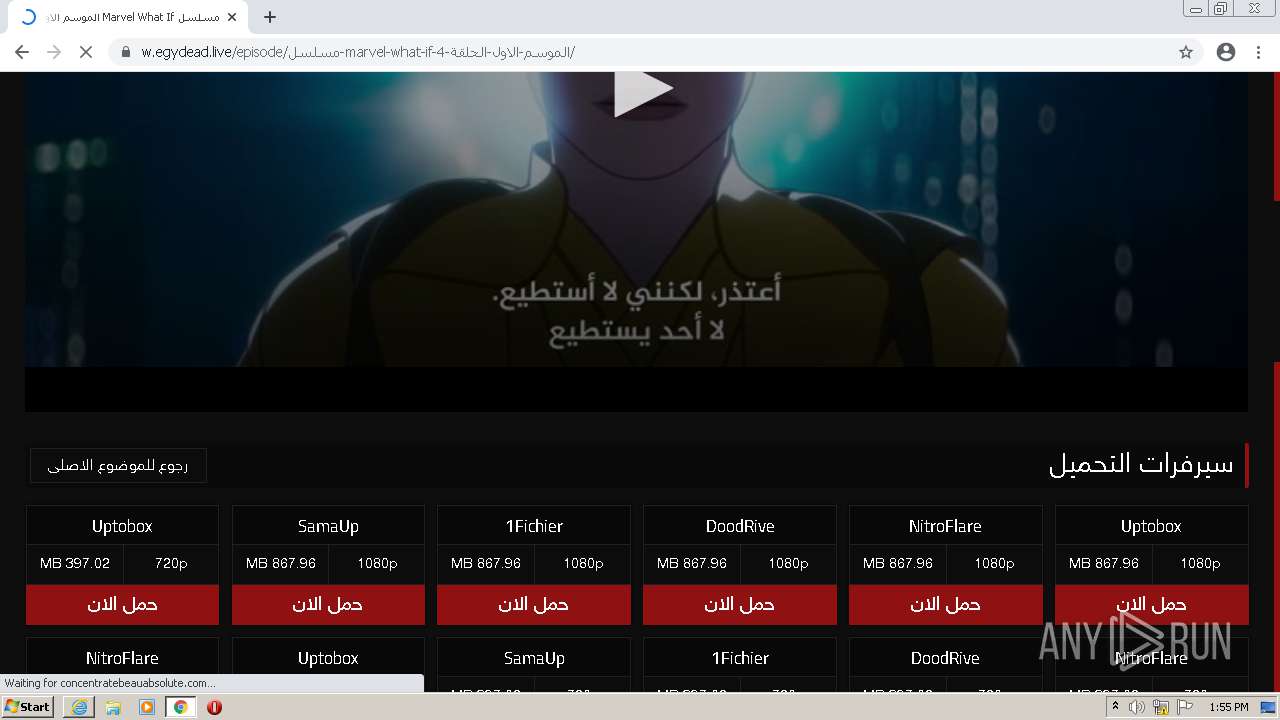The image size is (1280, 720).
Task: Open a new tab with plus button
Action: 270,17
